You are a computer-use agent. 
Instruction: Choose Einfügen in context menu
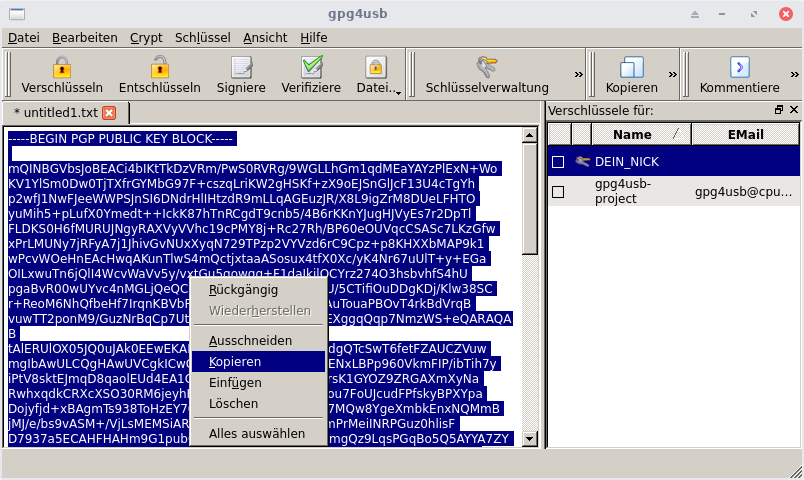(258, 383)
